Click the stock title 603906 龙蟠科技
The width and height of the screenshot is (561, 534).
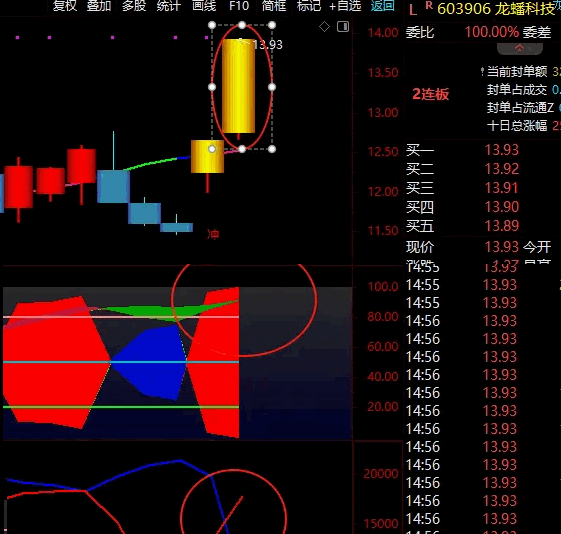[496, 9]
